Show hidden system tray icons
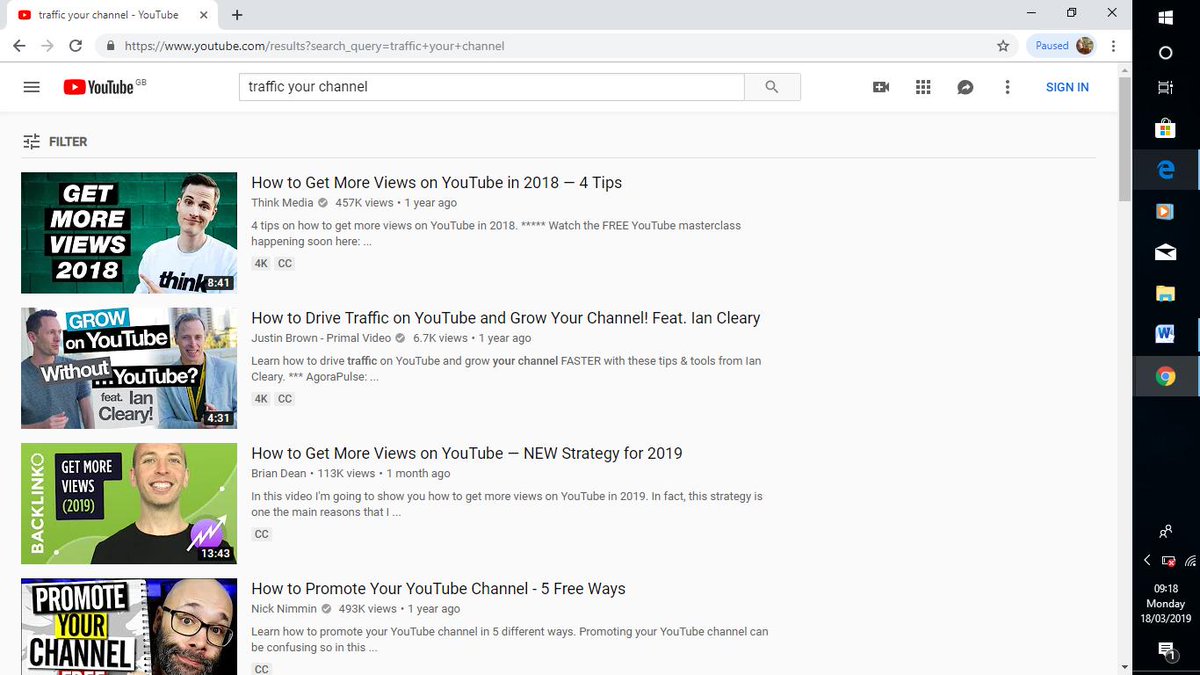1200x675 pixels. coord(1147,561)
